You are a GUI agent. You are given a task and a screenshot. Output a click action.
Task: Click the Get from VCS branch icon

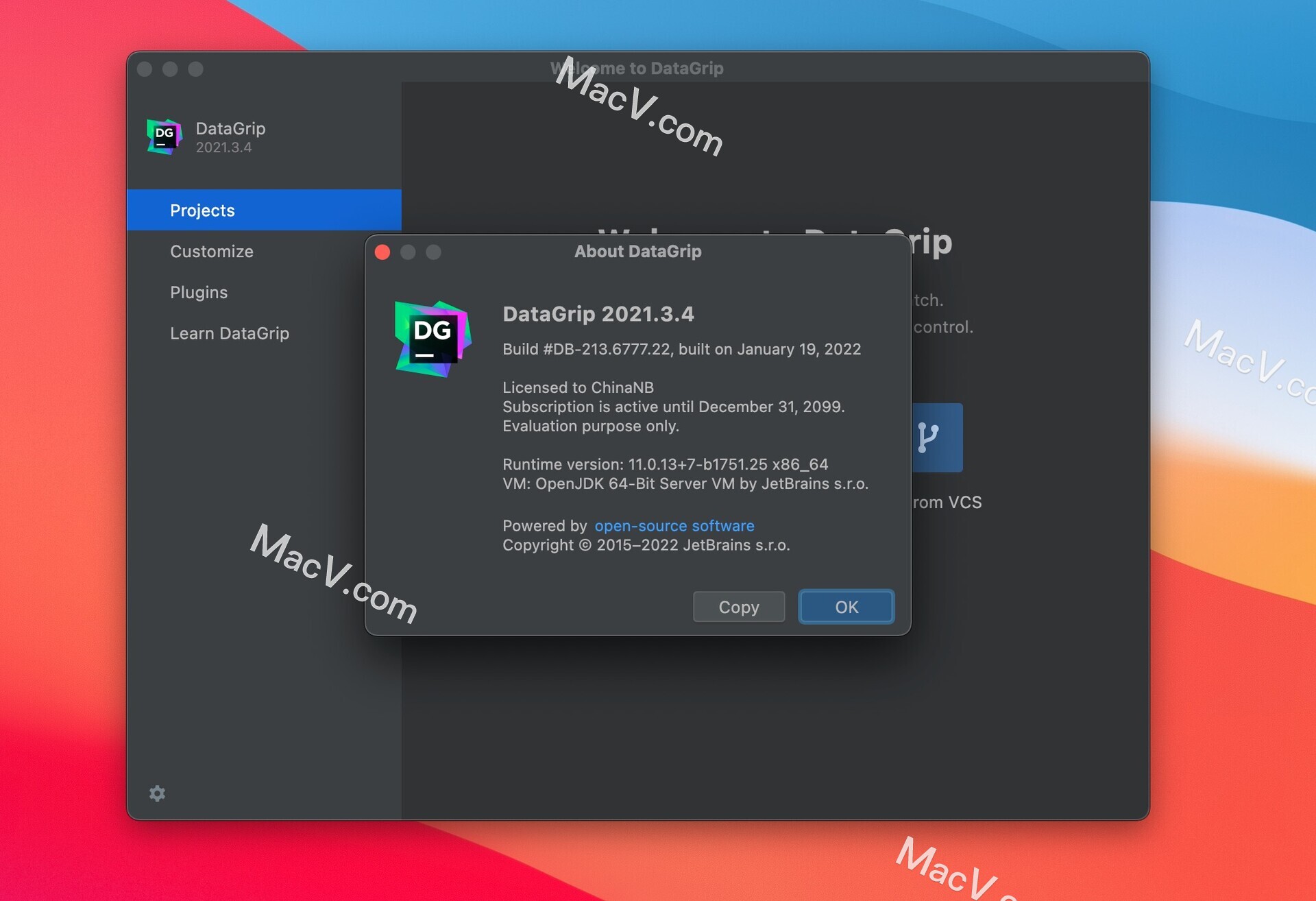936,437
